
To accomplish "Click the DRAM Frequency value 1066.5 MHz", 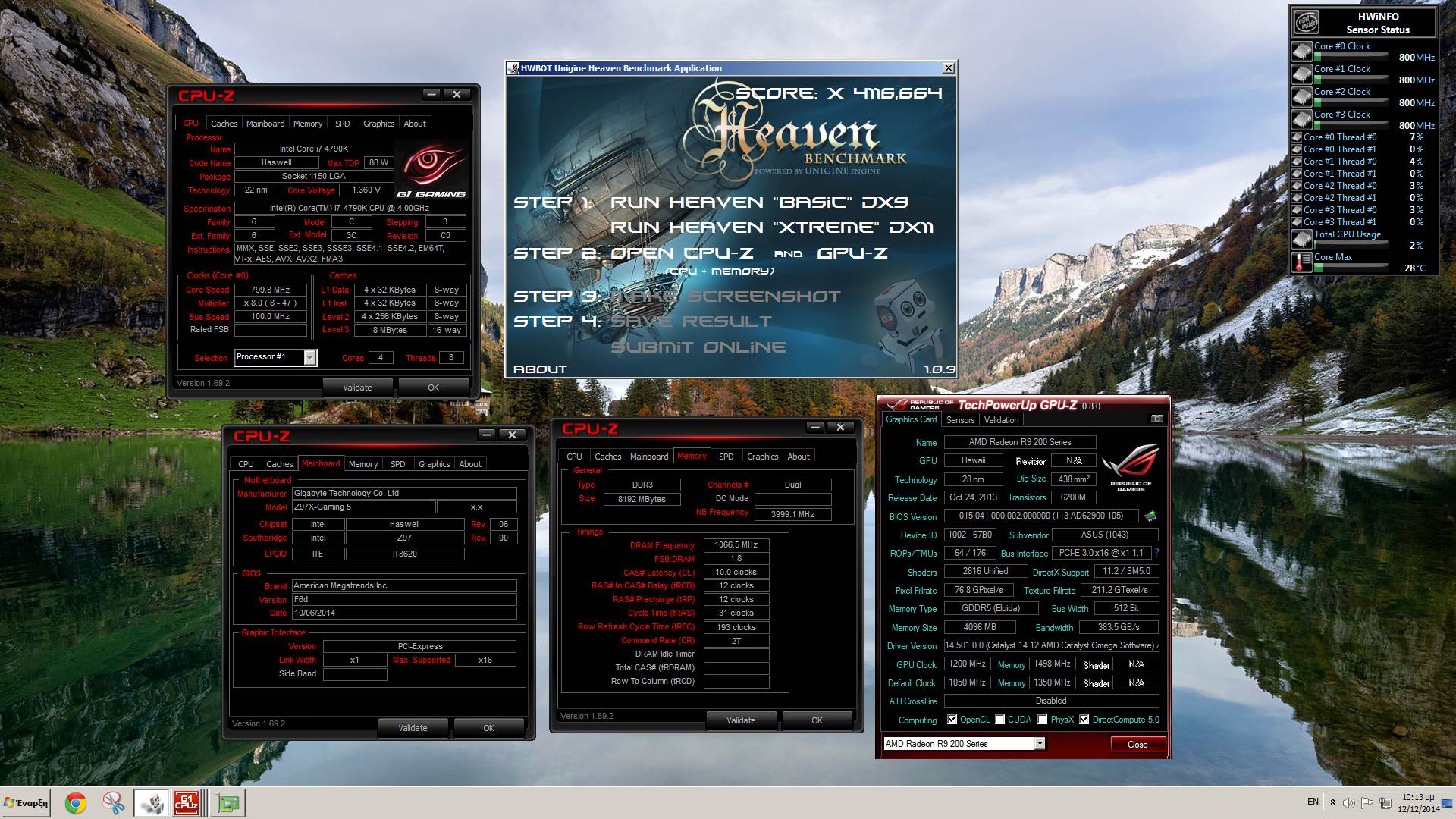I will tap(736, 544).
